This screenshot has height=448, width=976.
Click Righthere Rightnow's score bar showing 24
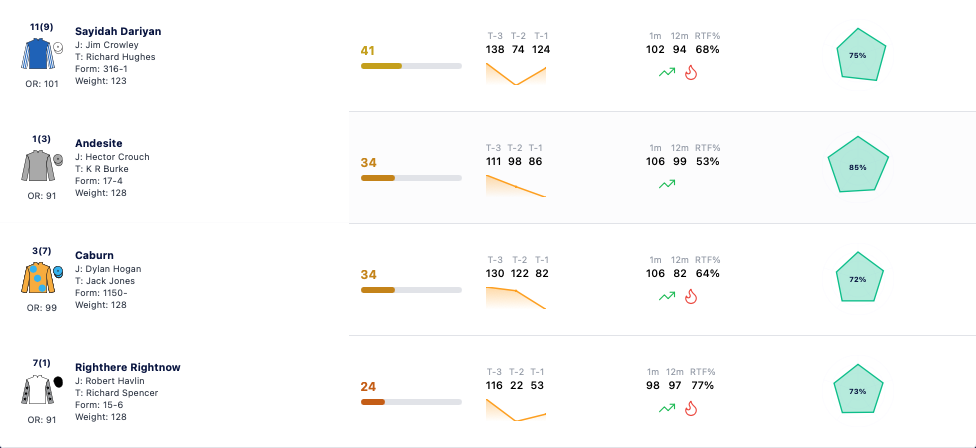[411, 401]
